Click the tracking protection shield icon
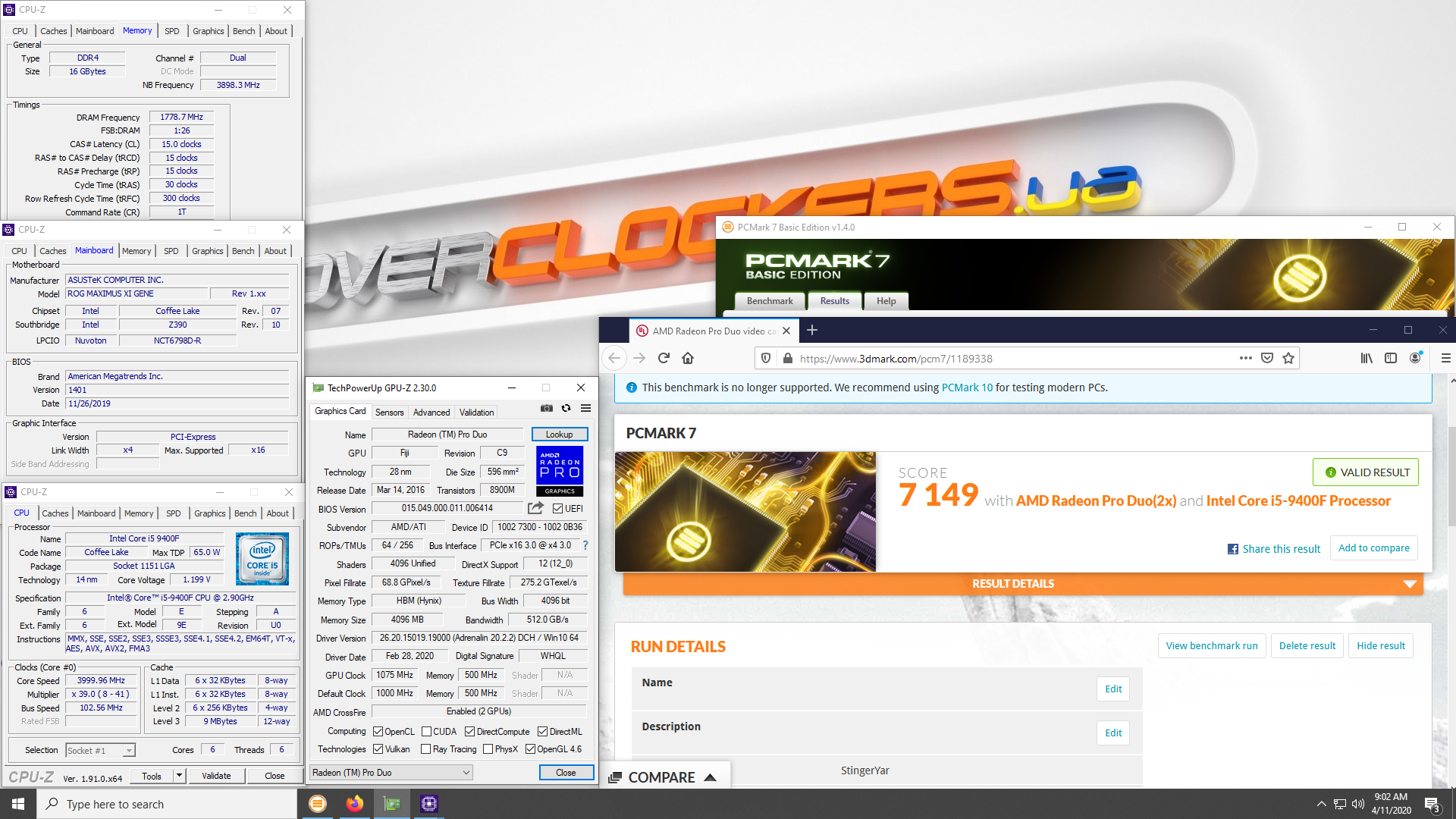This screenshot has width=1456, height=819. click(766, 358)
